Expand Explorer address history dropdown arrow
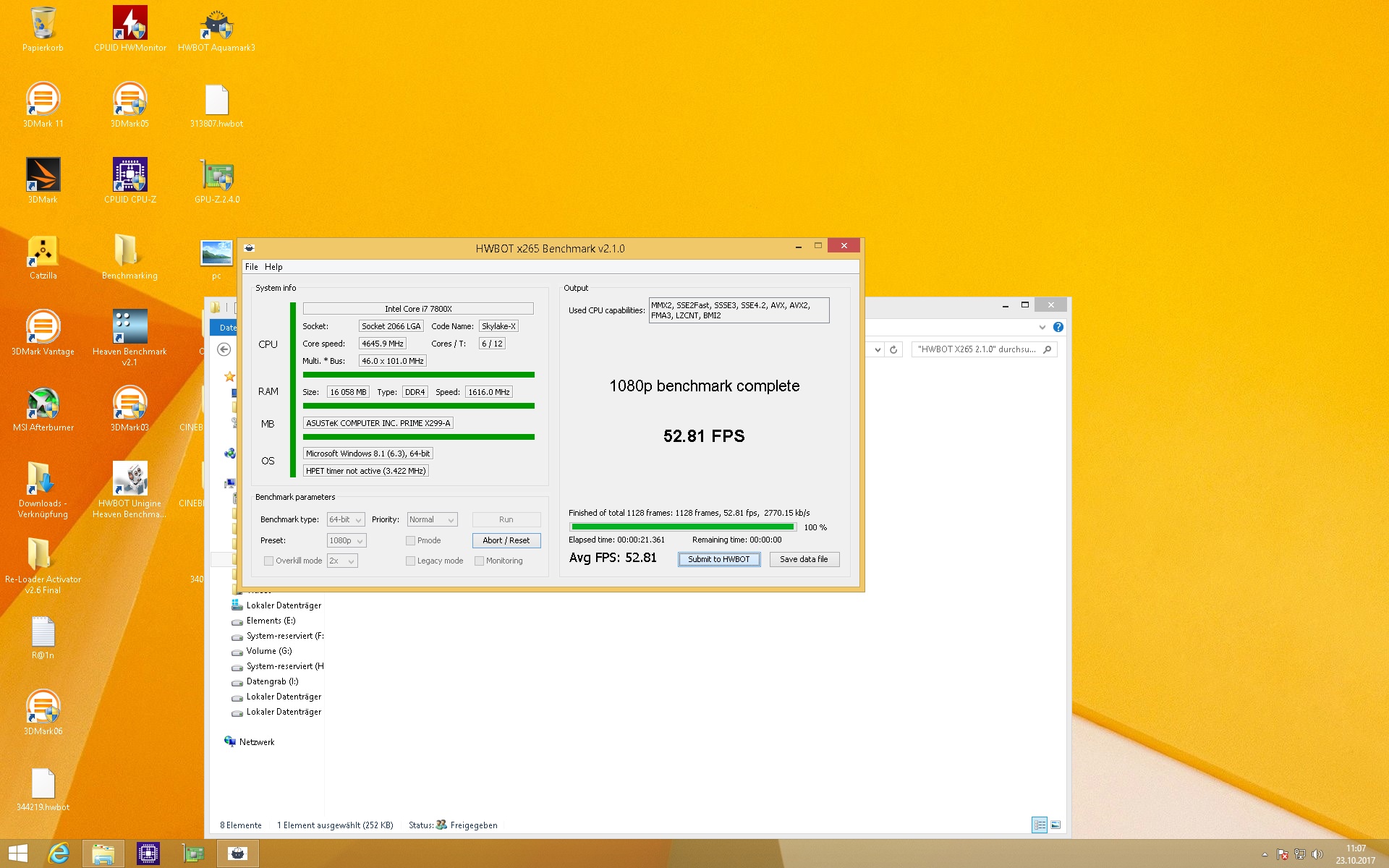The height and width of the screenshot is (868, 1389). point(878,349)
